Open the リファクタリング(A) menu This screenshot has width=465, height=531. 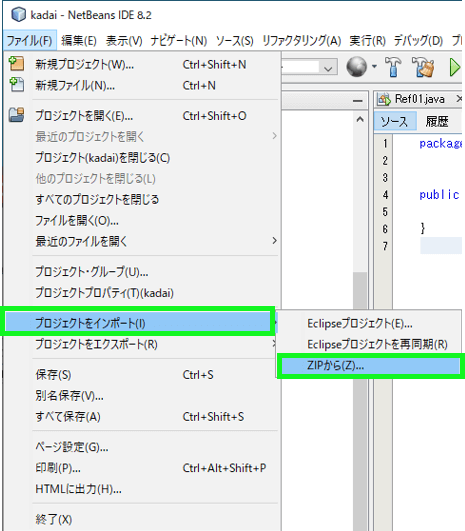[301, 41]
